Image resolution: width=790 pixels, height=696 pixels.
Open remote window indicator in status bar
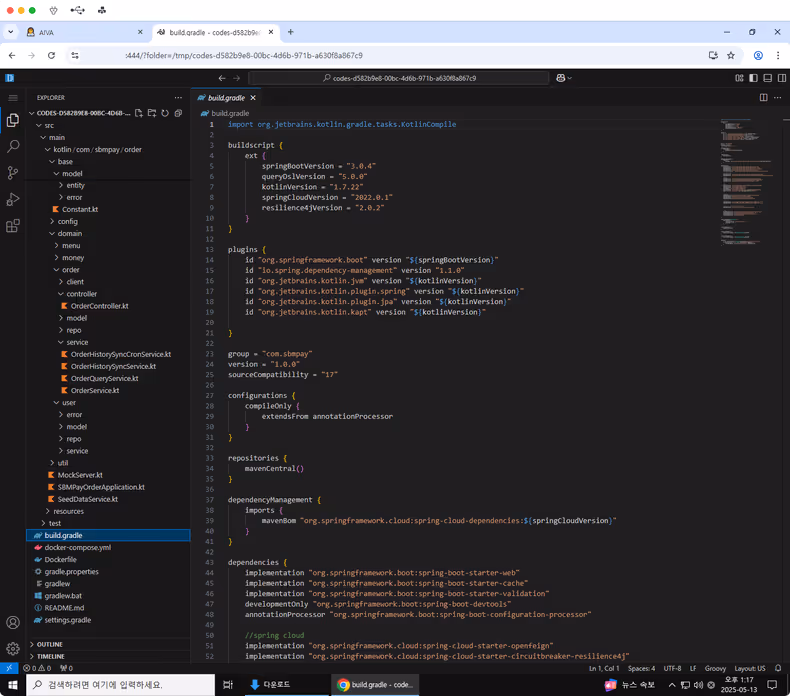[9, 668]
